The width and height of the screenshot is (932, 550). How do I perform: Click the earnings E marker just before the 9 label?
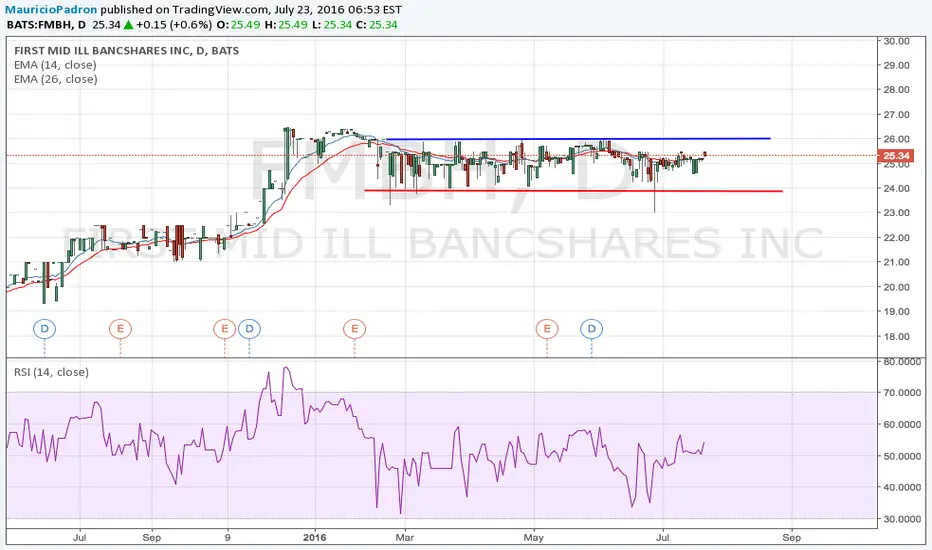225,329
